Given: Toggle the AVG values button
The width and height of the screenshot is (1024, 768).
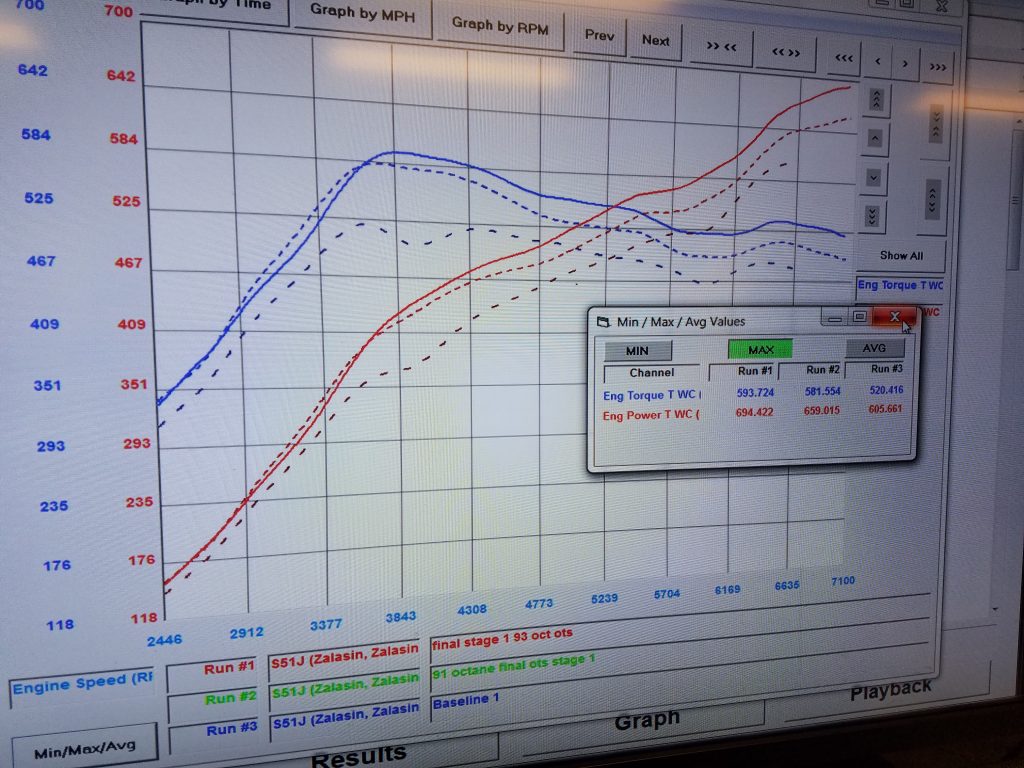Looking at the screenshot, I should [x=874, y=347].
